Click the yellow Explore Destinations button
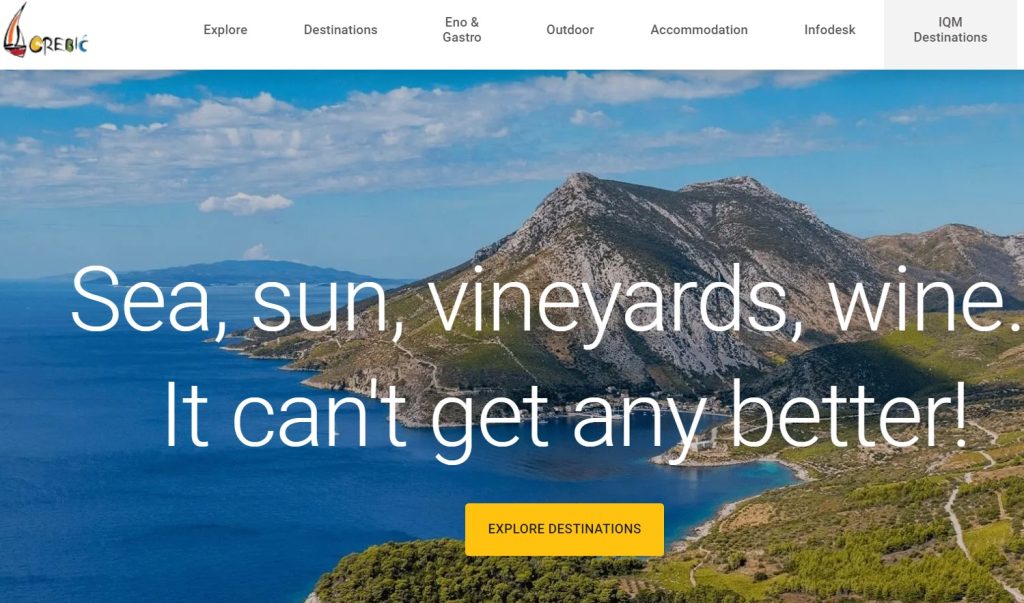Screen dimensions: 1024x603 point(564,529)
